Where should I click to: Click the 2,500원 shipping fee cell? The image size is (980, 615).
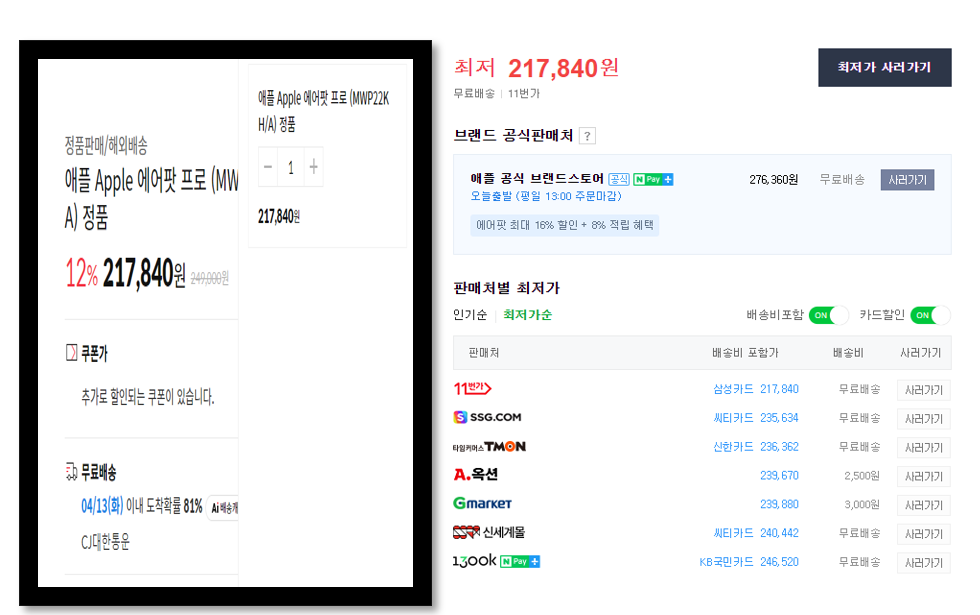click(862, 476)
